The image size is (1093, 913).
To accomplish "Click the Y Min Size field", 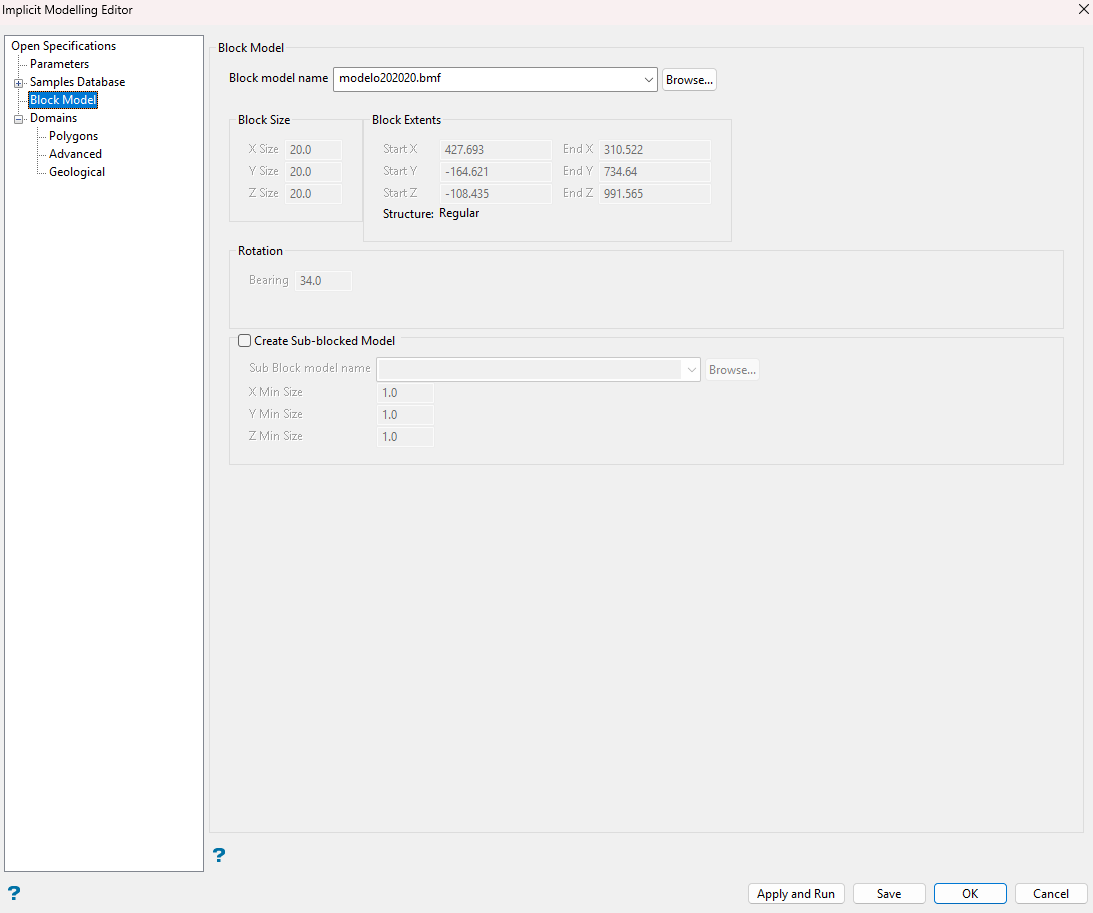I will click(405, 415).
